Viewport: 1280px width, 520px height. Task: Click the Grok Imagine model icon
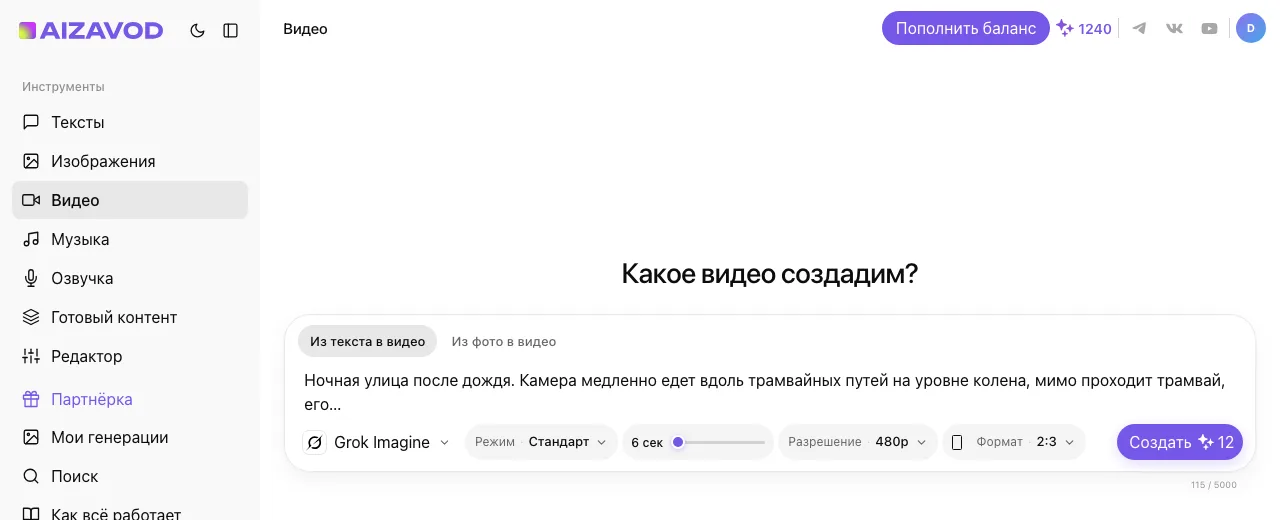click(x=315, y=442)
